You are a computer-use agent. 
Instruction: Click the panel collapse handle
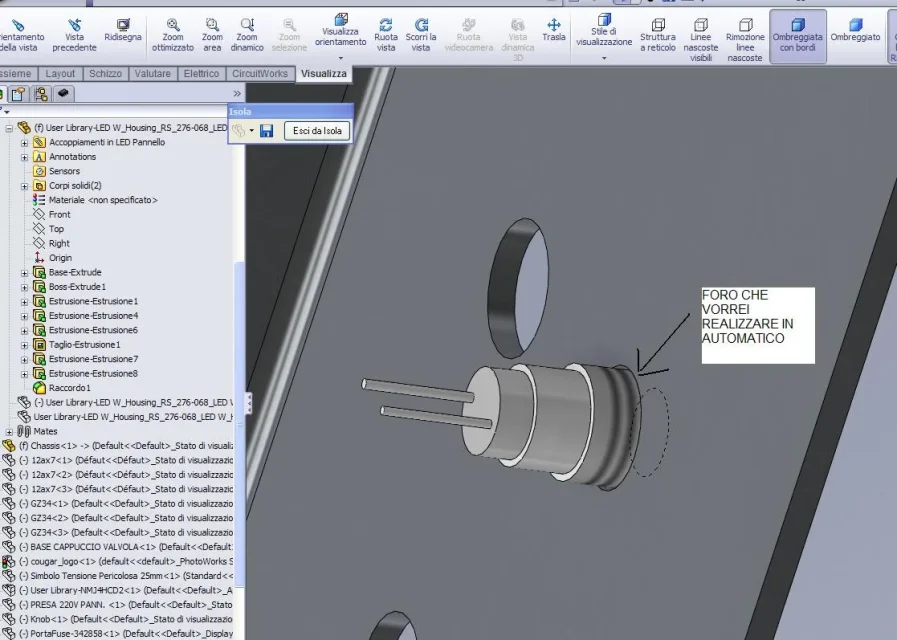click(249, 403)
